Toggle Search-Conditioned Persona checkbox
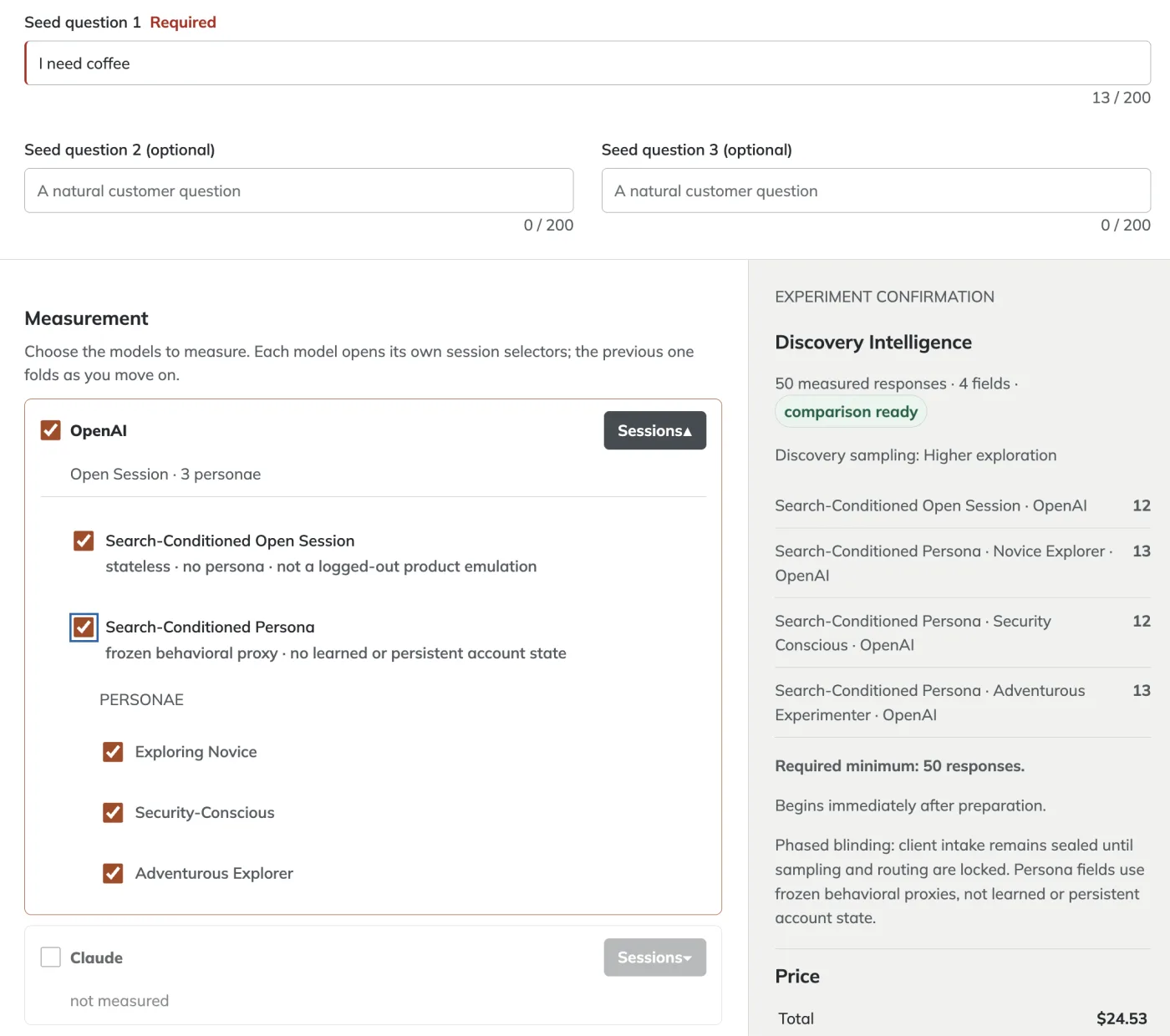1170x1036 pixels. click(84, 627)
